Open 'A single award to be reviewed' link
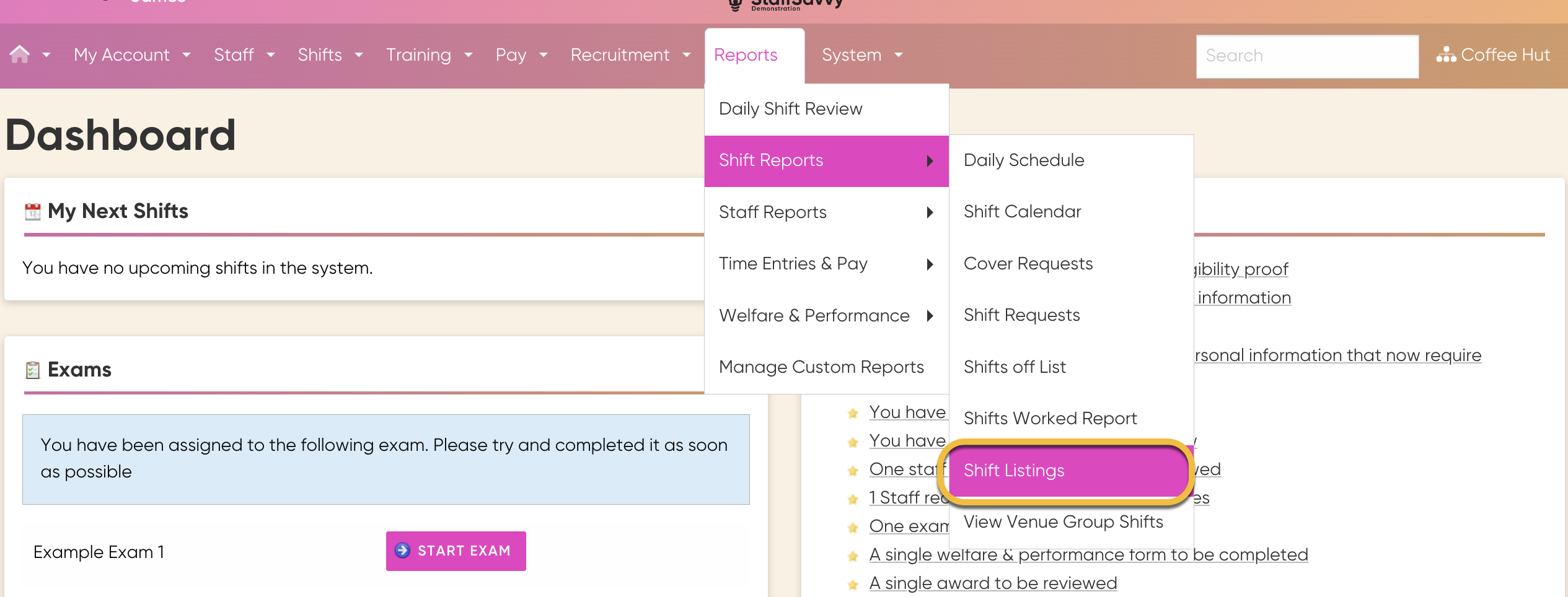This screenshot has width=1568, height=597. 993,583
